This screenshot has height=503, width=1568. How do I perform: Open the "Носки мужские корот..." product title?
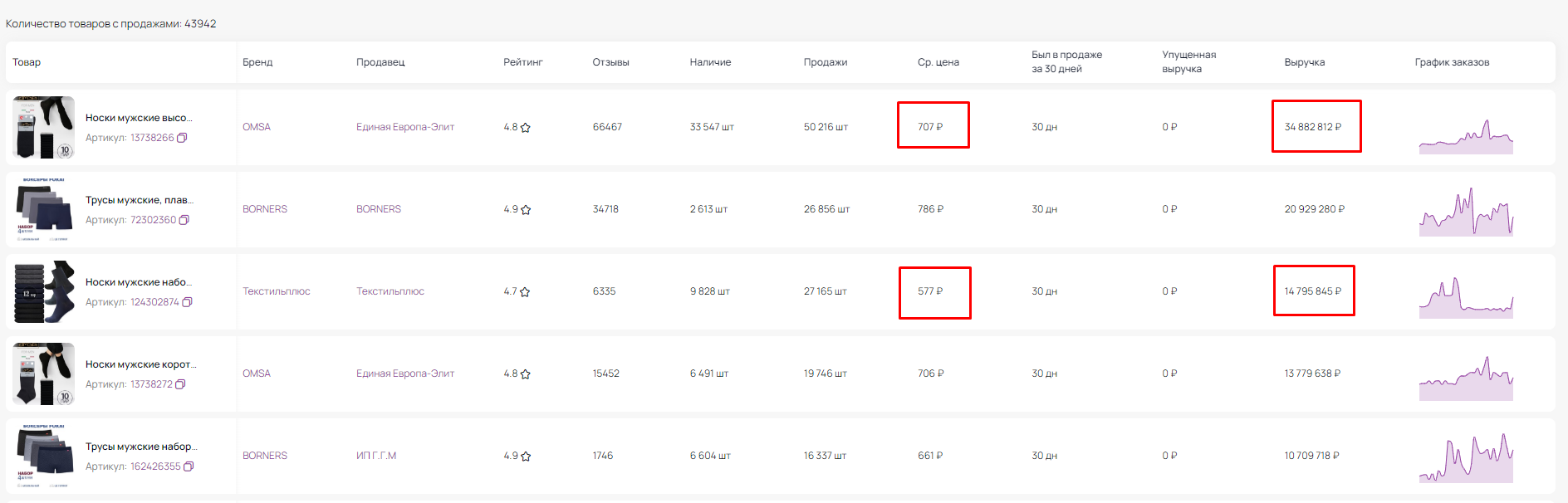coord(140,364)
